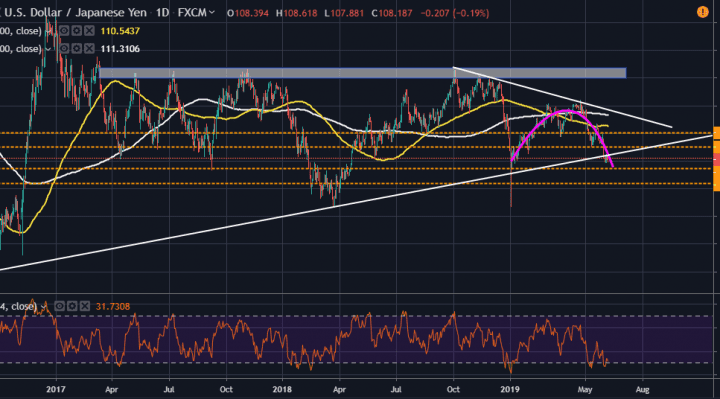Toggle visibility of the 110.5437 moving average
The height and width of the screenshot is (399, 720).
[64, 31]
